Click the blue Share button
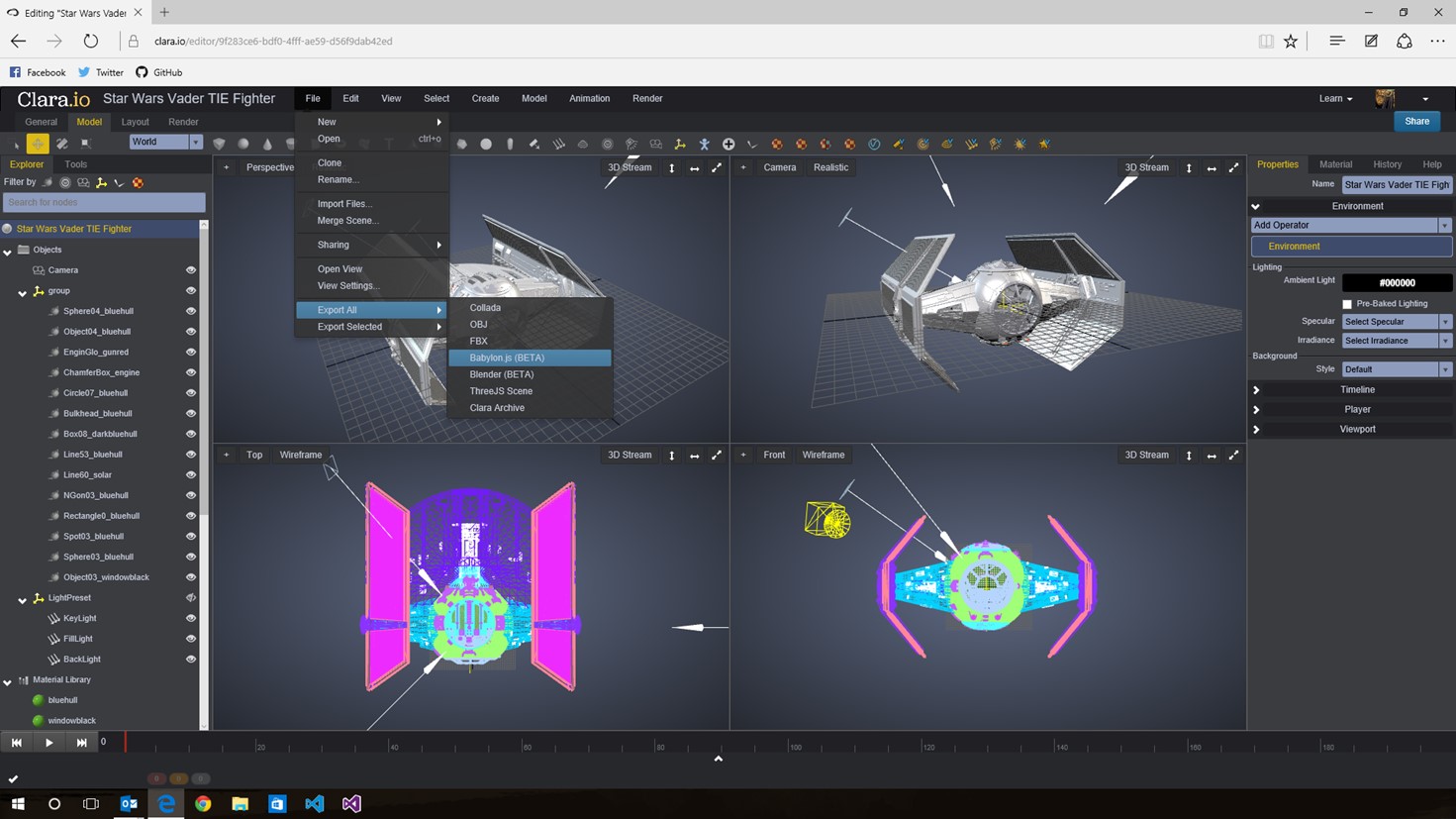This screenshot has height=819, width=1456. [x=1416, y=121]
